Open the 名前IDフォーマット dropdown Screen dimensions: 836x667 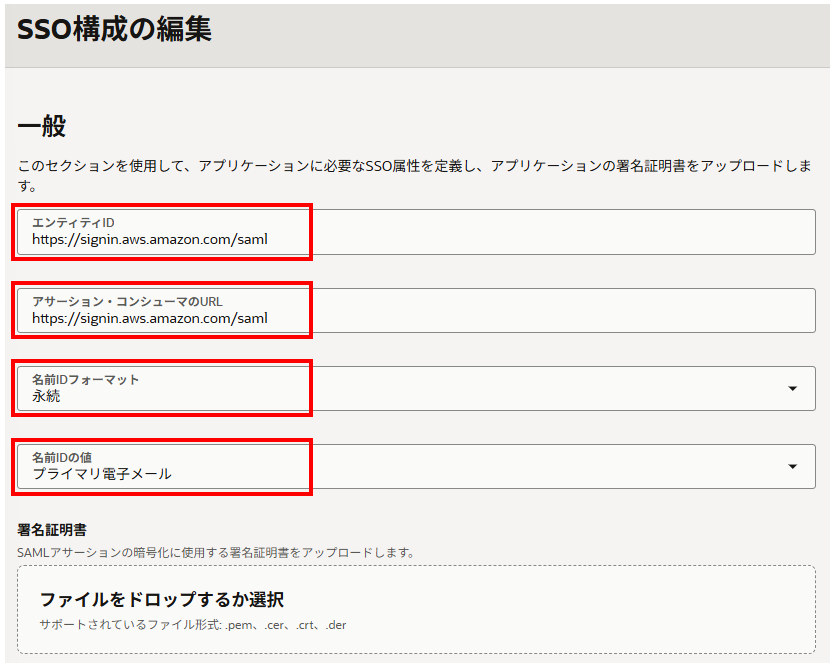[415, 388]
